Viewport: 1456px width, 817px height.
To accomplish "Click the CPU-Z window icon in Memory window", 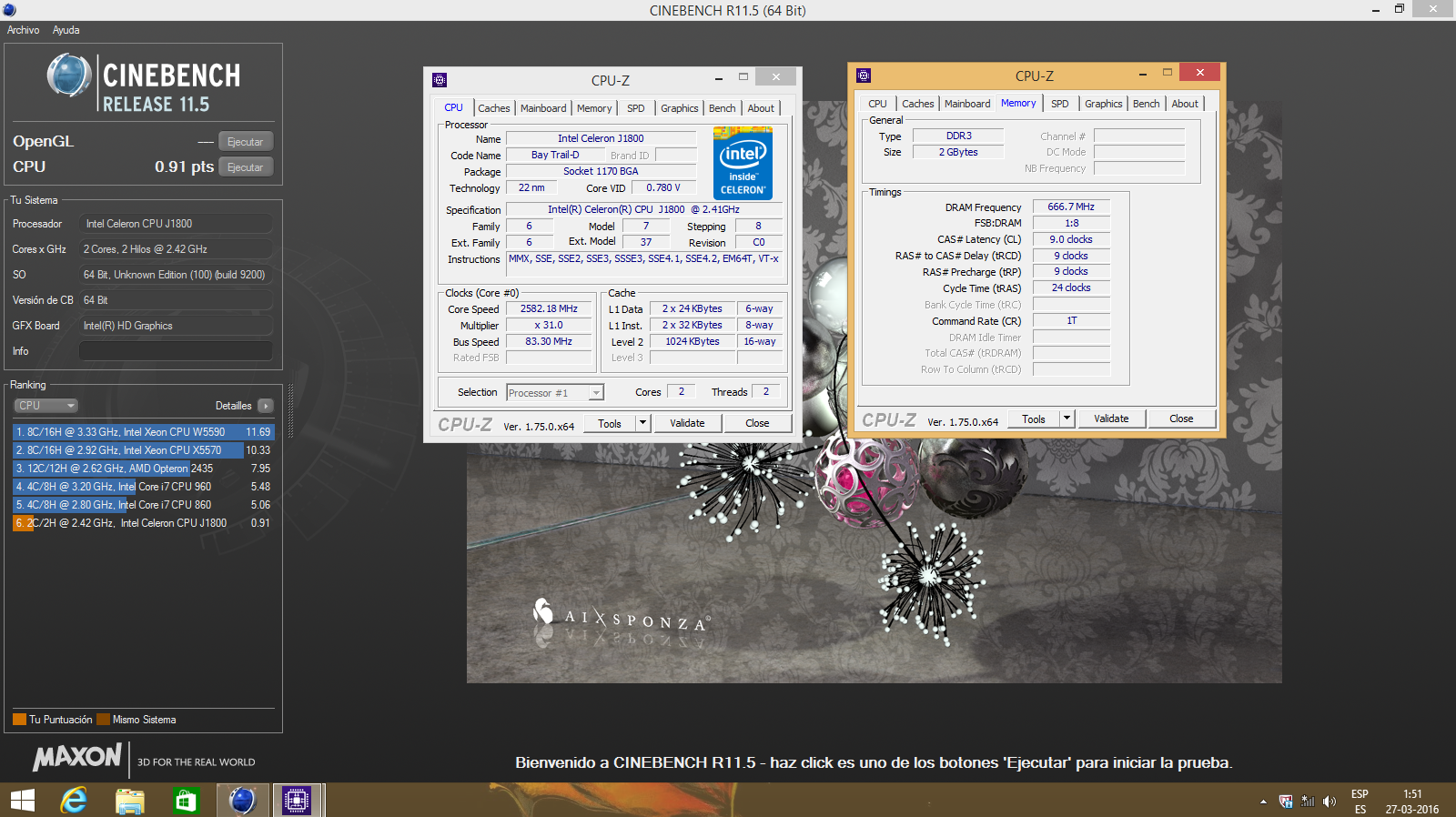I will click(x=864, y=76).
